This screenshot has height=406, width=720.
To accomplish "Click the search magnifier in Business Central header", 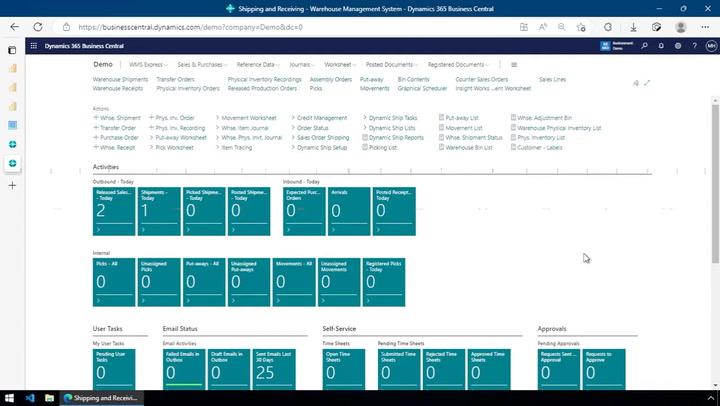I will [645, 46].
